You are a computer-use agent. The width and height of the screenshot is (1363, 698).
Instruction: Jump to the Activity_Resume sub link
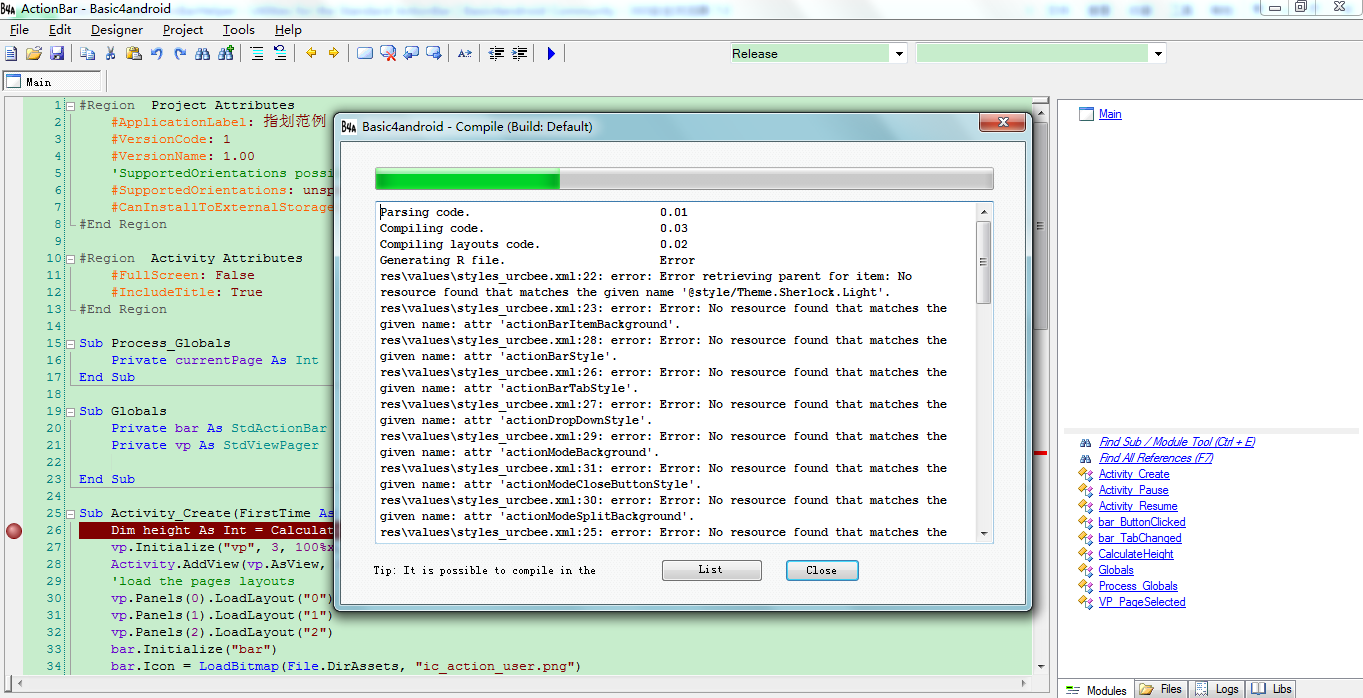pos(1138,506)
